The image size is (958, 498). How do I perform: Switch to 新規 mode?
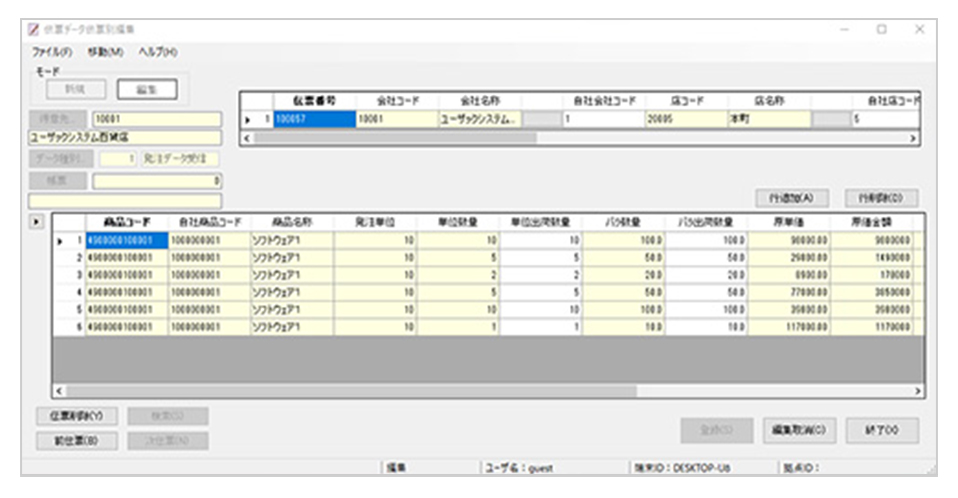coord(74,89)
